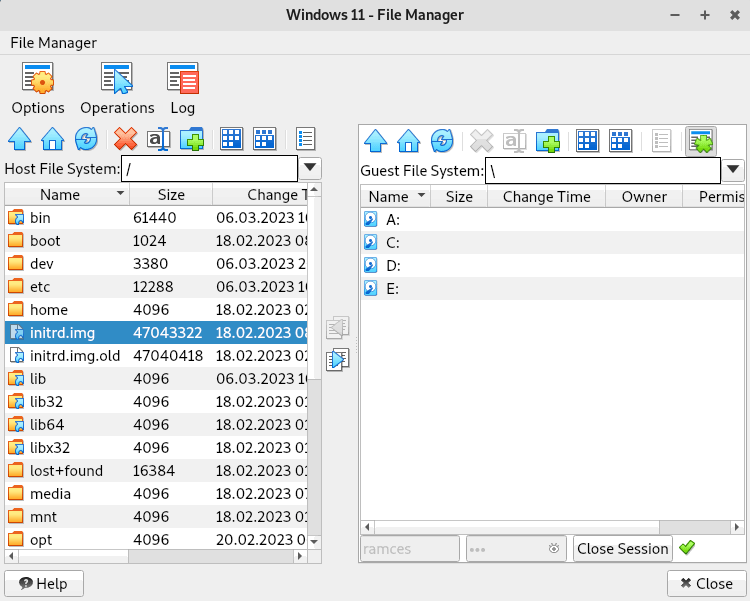Select the initrd.img file row

click(x=156, y=333)
